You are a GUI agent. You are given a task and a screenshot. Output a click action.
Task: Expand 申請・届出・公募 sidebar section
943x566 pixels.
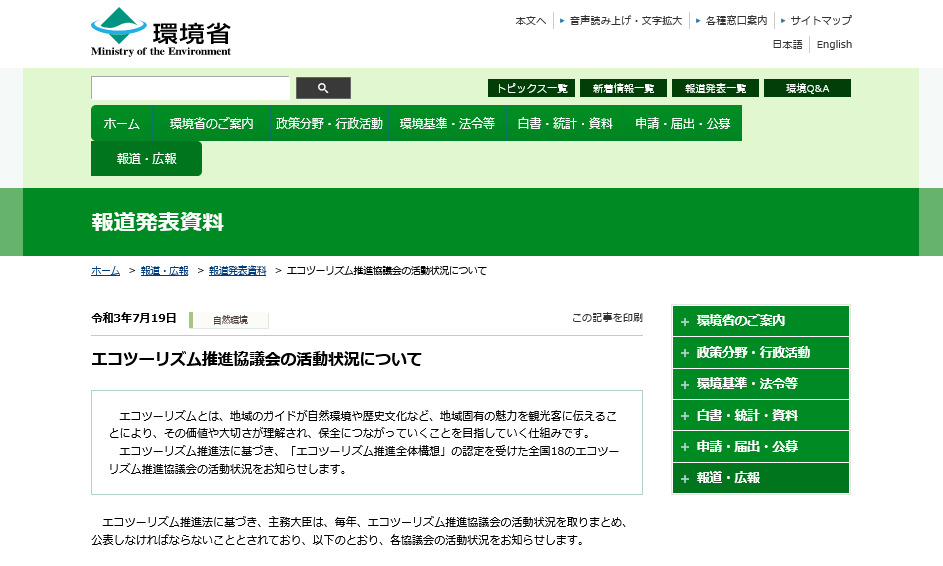[x=760, y=447]
